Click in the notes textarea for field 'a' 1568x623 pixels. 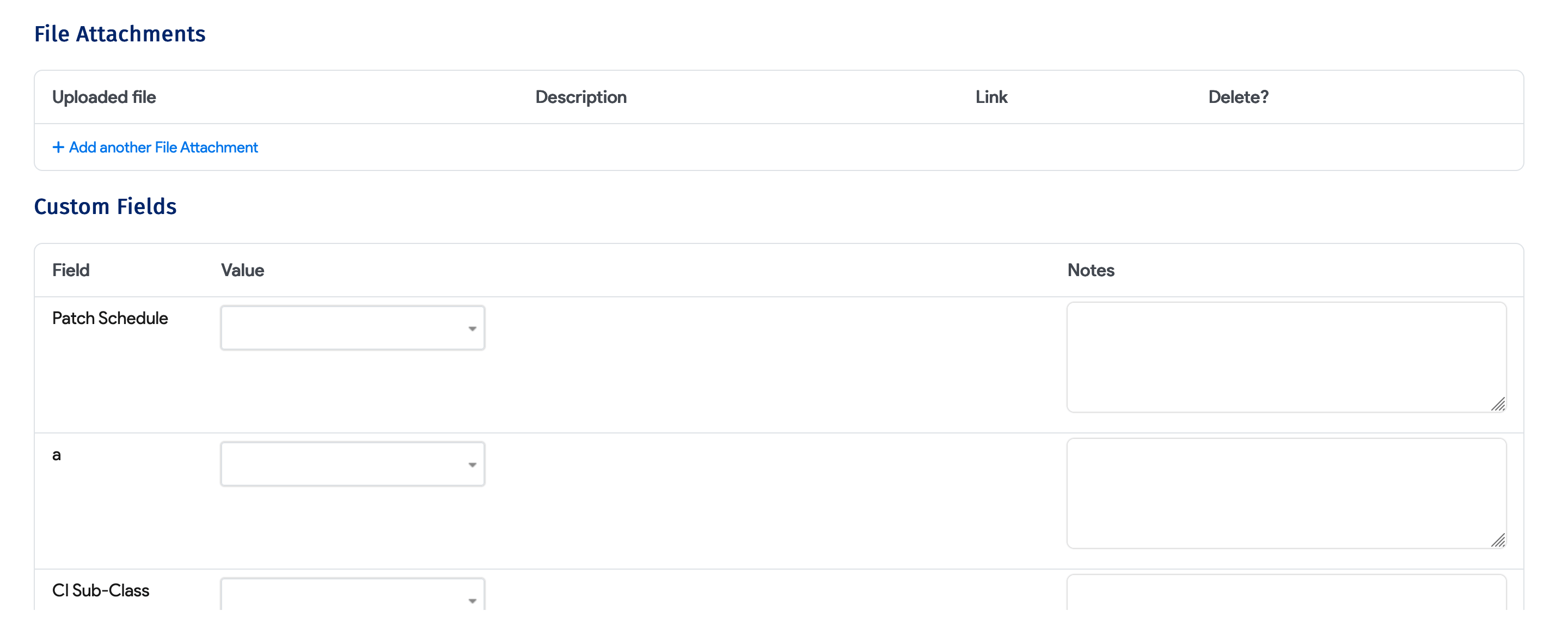click(1285, 494)
